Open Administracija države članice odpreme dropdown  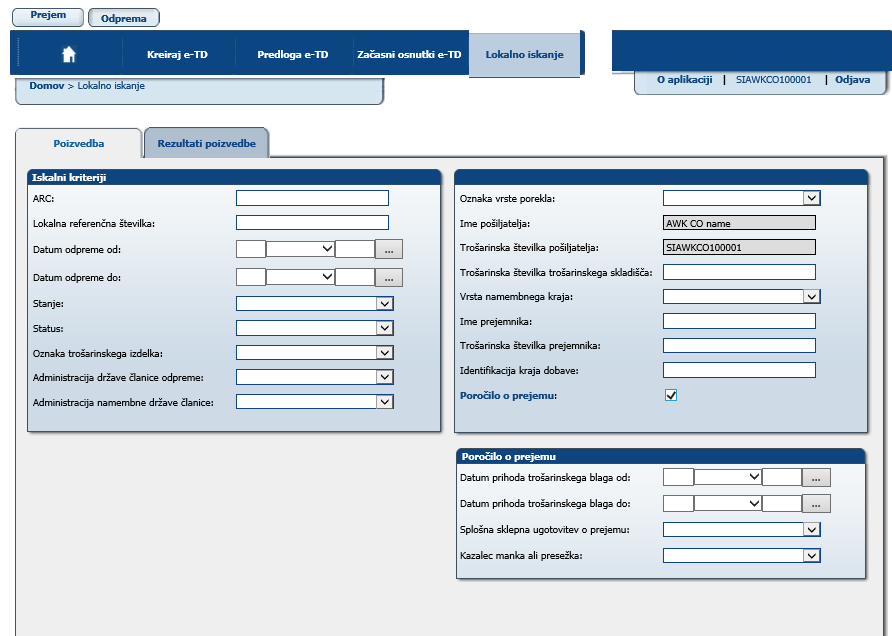tap(315, 377)
